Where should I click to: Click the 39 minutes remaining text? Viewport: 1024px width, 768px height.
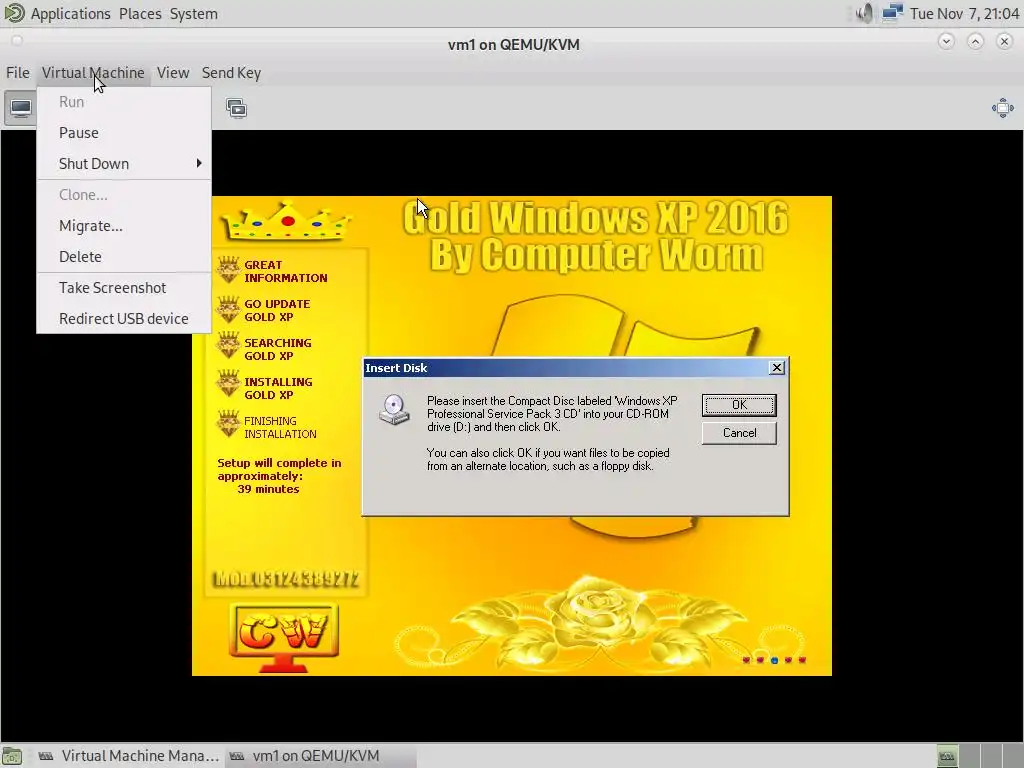point(268,489)
